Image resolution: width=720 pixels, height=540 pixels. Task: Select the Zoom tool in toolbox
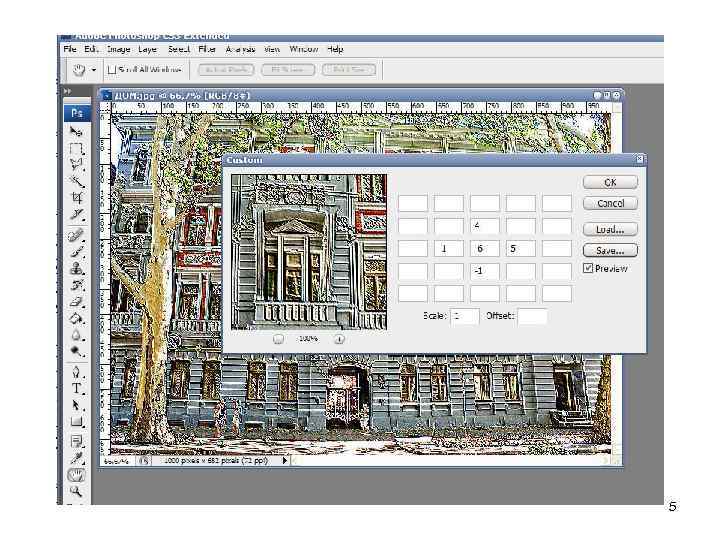point(76,491)
